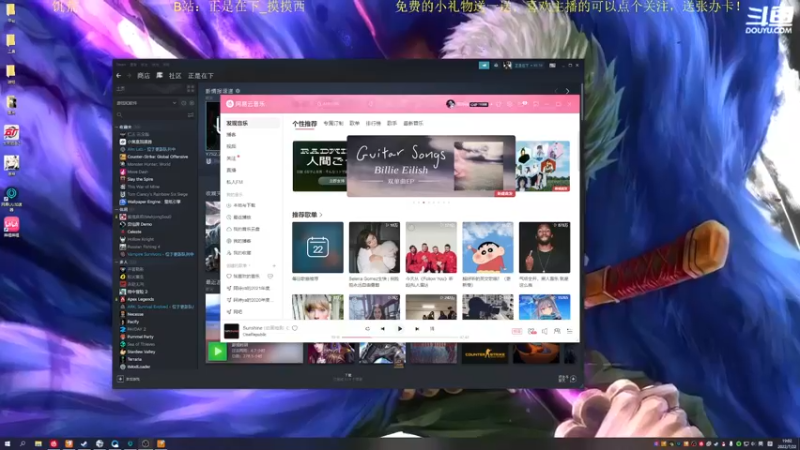Open the volume speaker icon in NetEase
This screenshot has height=450, width=800.
coord(545,331)
